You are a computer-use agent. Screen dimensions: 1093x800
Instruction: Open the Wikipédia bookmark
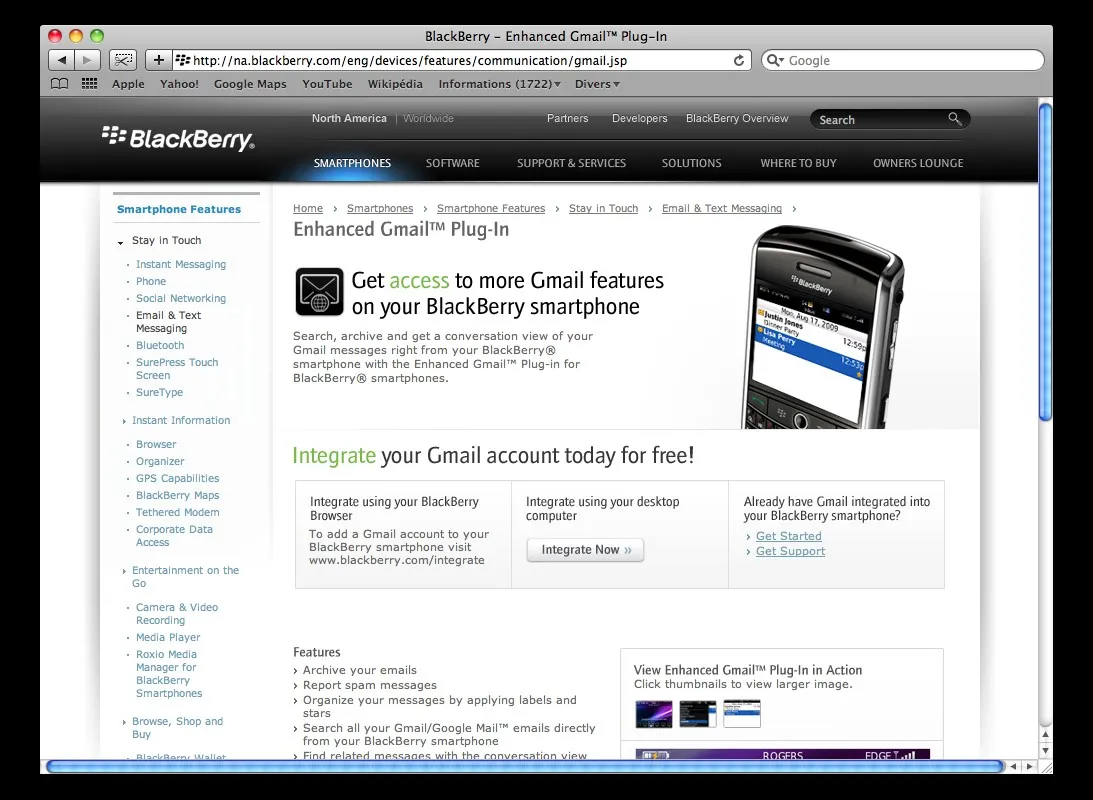click(x=395, y=84)
